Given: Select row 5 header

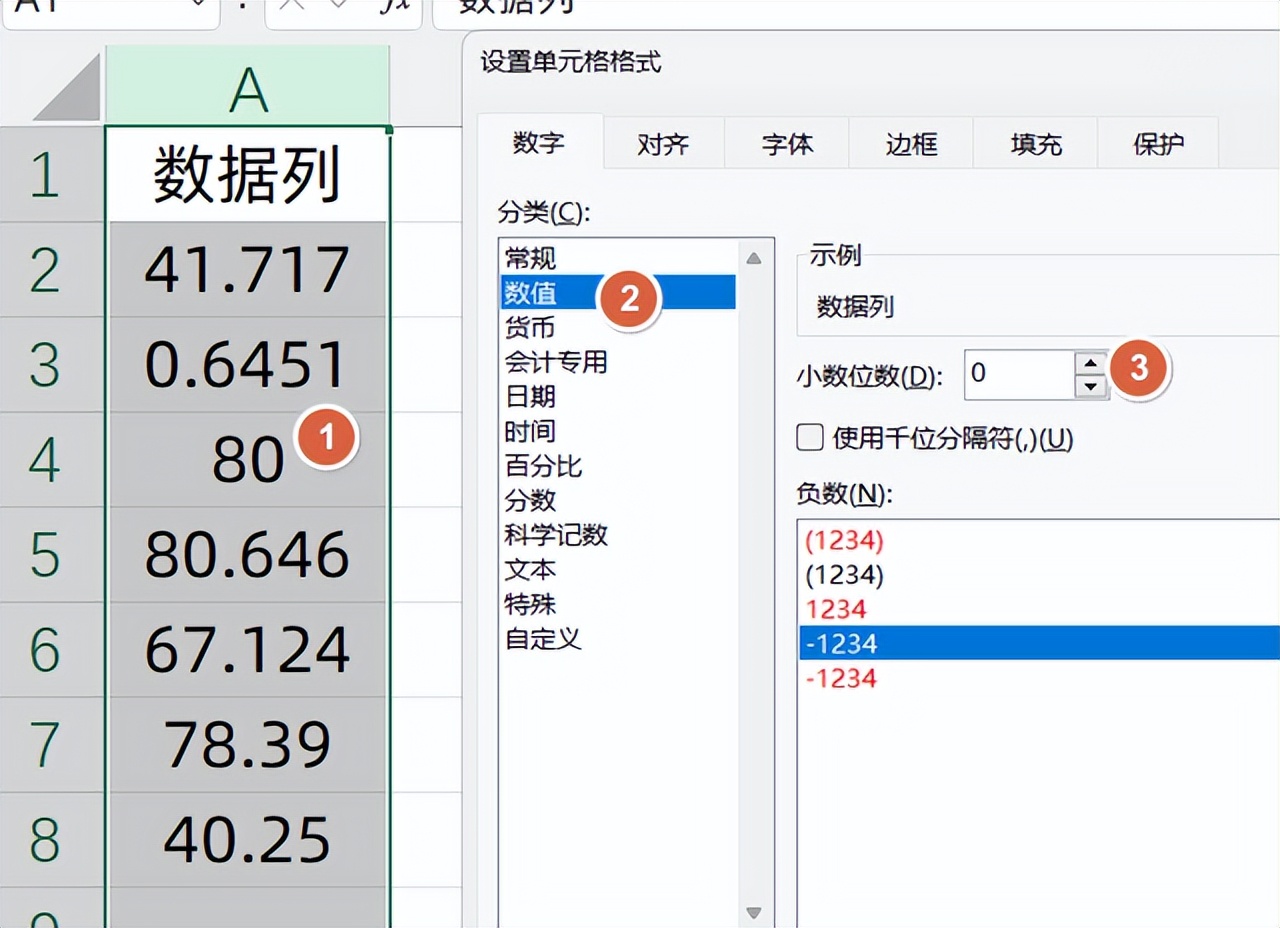Looking at the screenshot, I should click(x=52, y=555).
